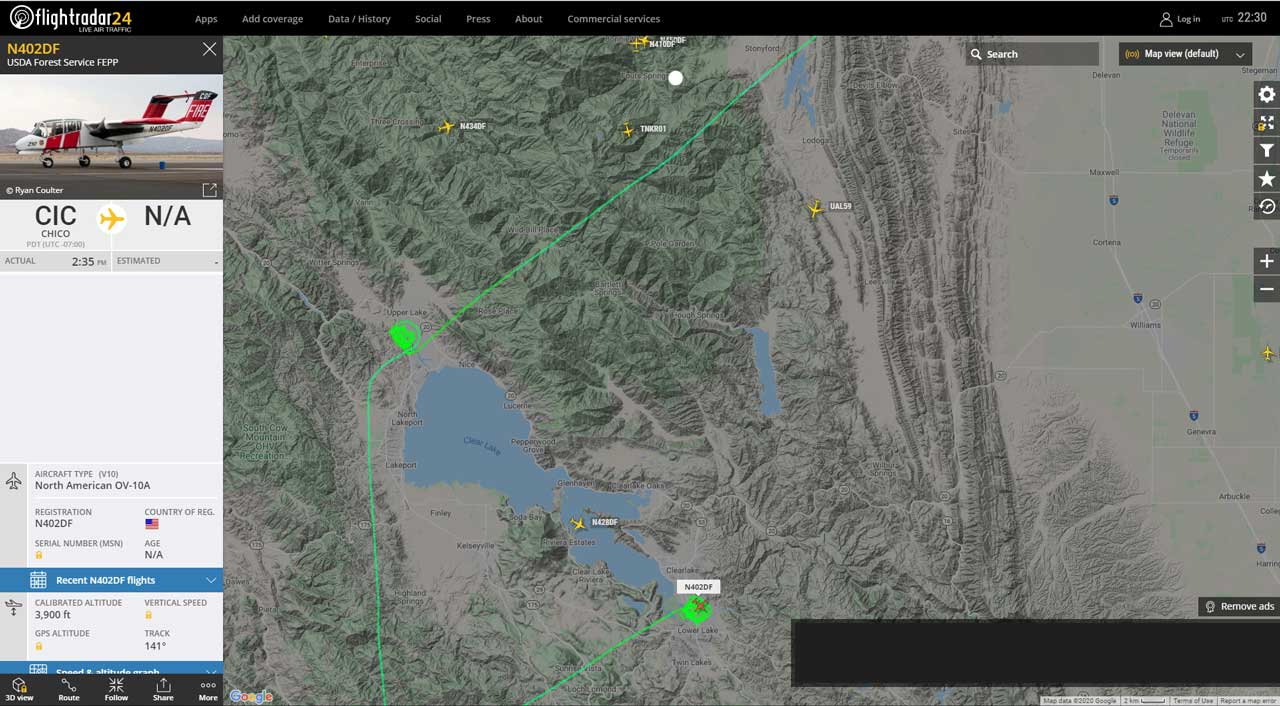View the OV-10A aircraft photo
Screen dimensions: 1280x706
pos(111,136)
